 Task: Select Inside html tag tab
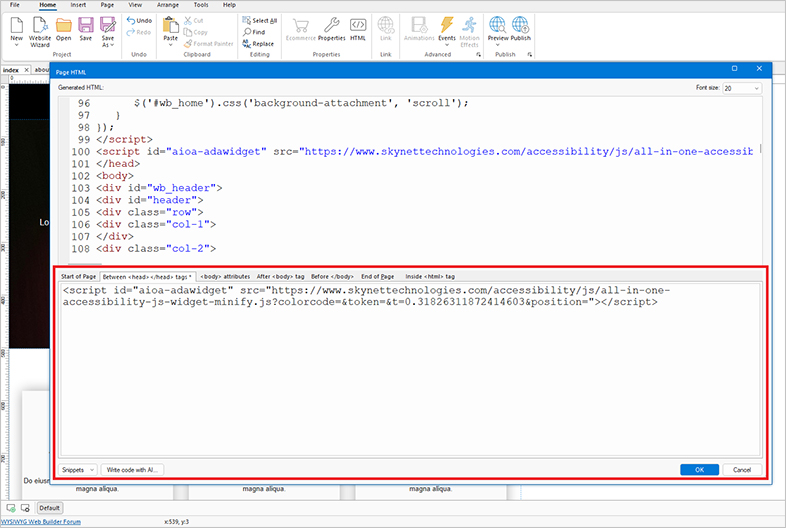pyautogui.click(x=430, y=276)
